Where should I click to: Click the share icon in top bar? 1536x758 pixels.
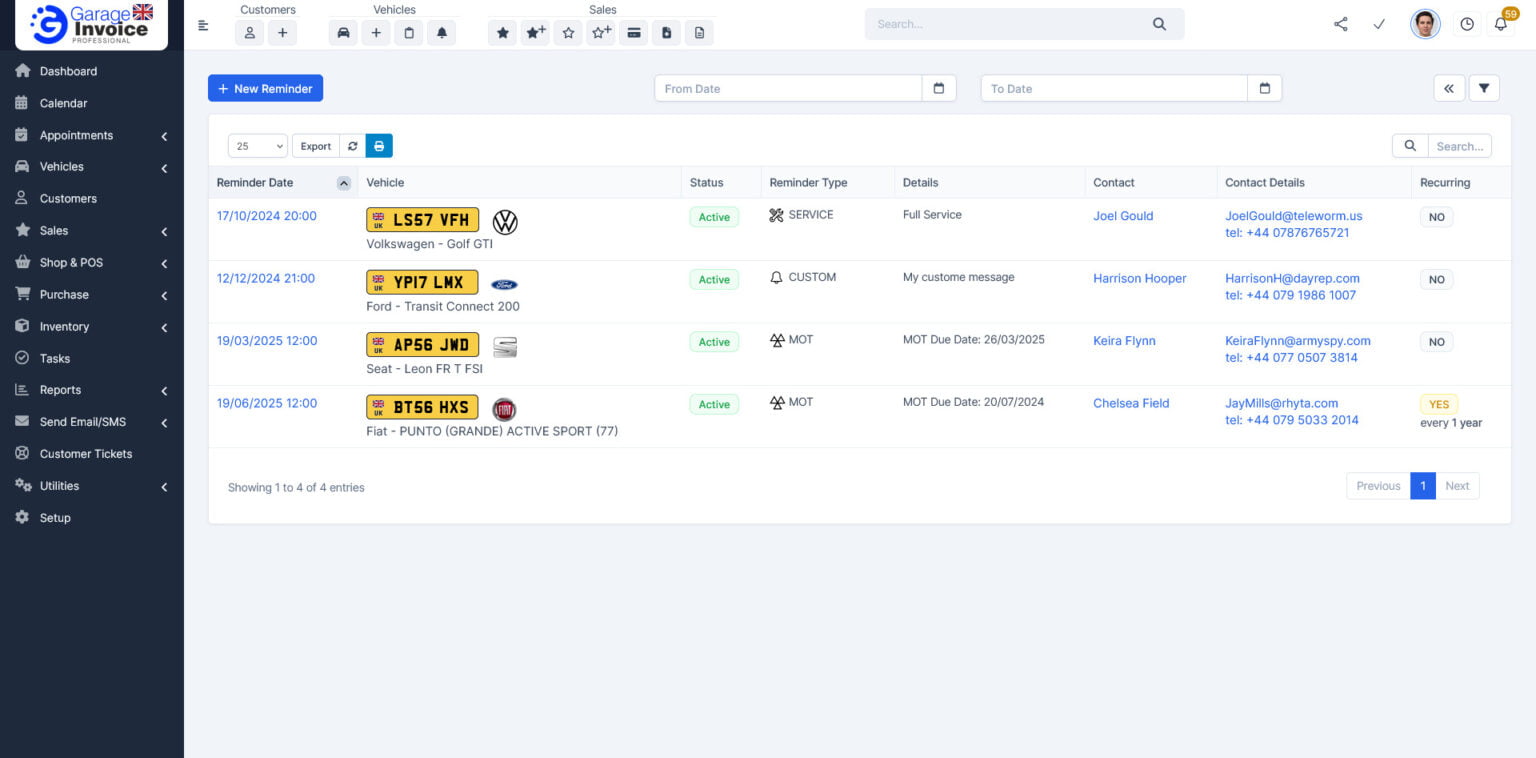[1340, 24]
